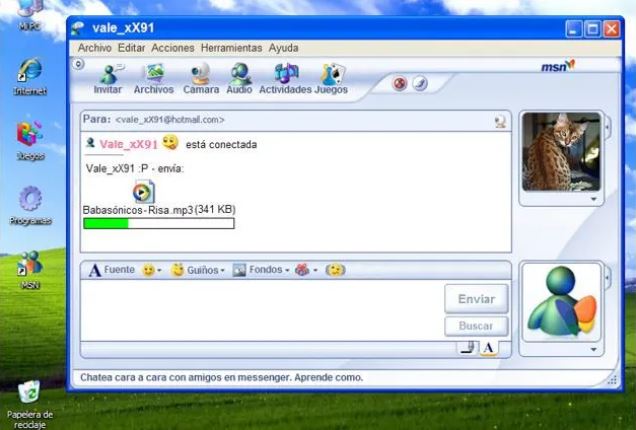Open the Archivos sharing icon
The width and height of the screenshot is (636, 430).
(154, 79)
